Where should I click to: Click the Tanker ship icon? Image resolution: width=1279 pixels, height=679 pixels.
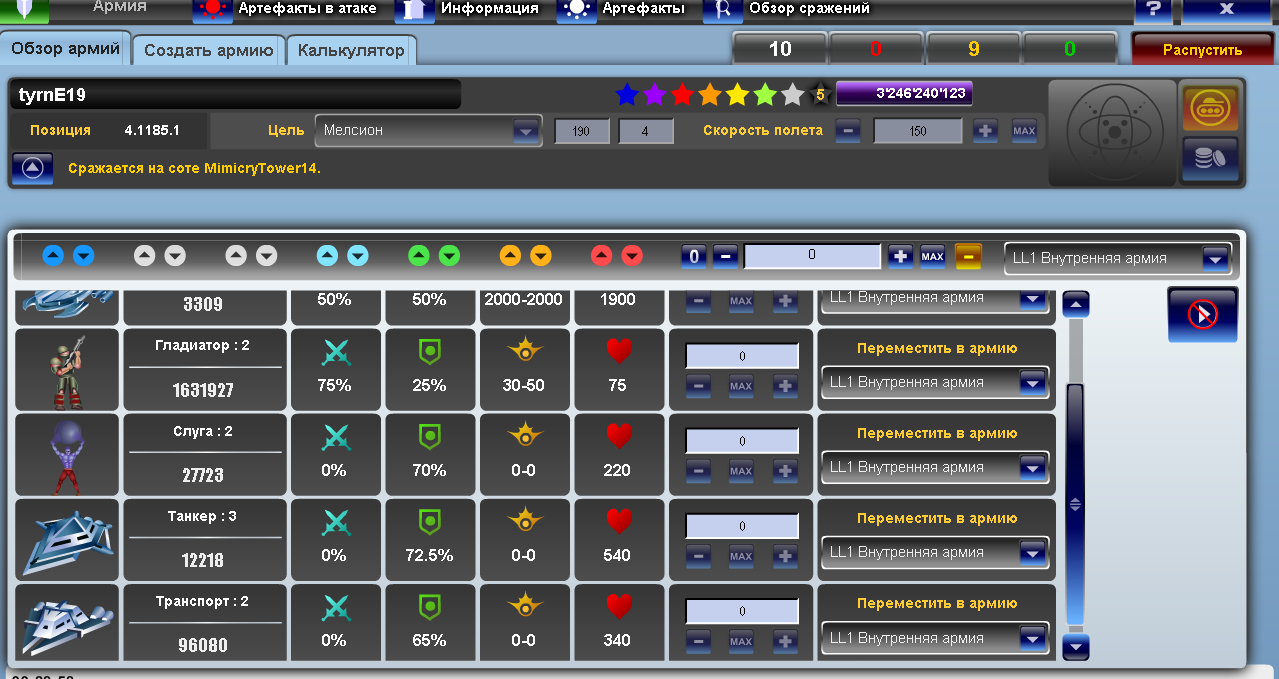(67, 541)
